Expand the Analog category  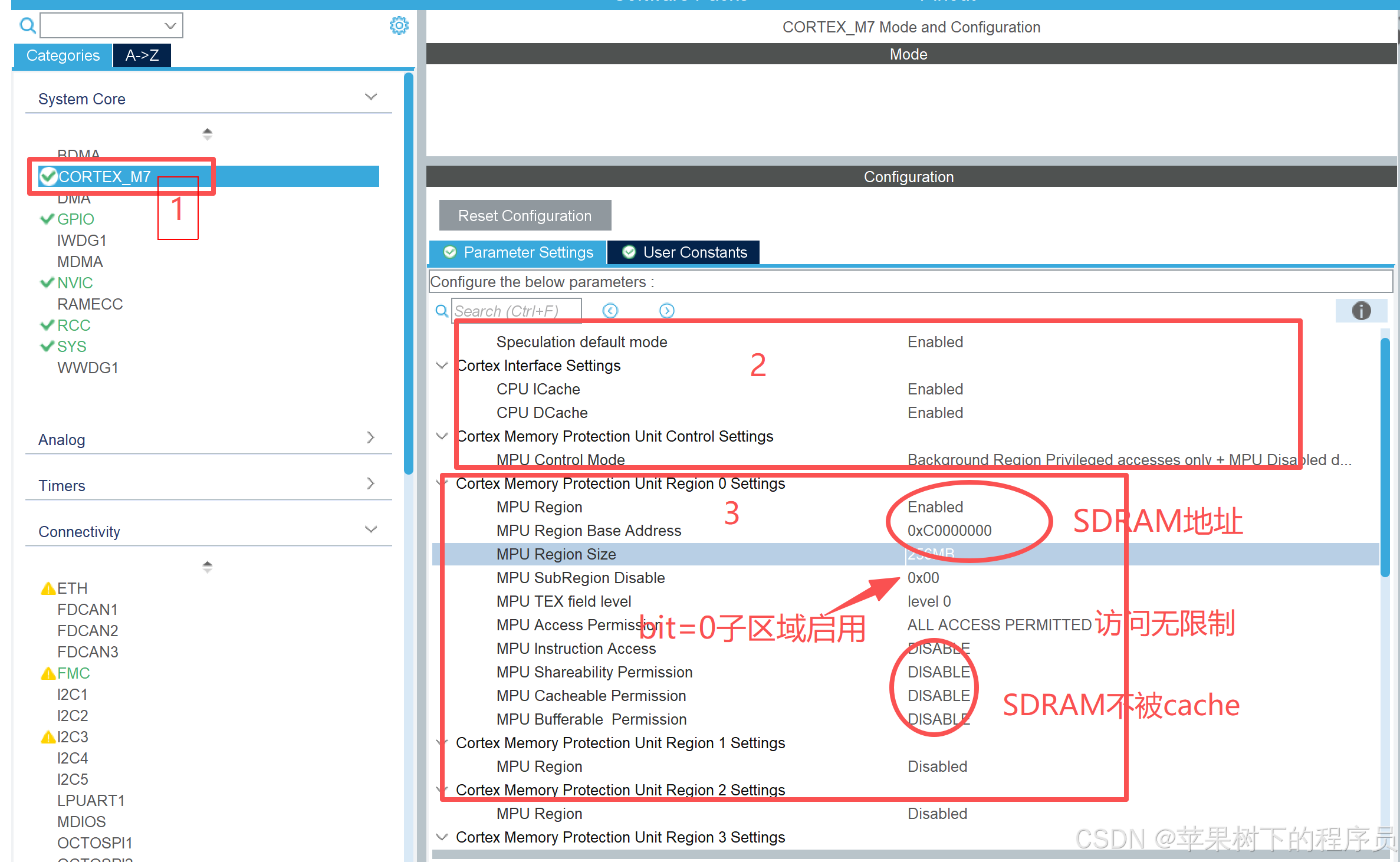pyautogui.click(x=370, y=438)
